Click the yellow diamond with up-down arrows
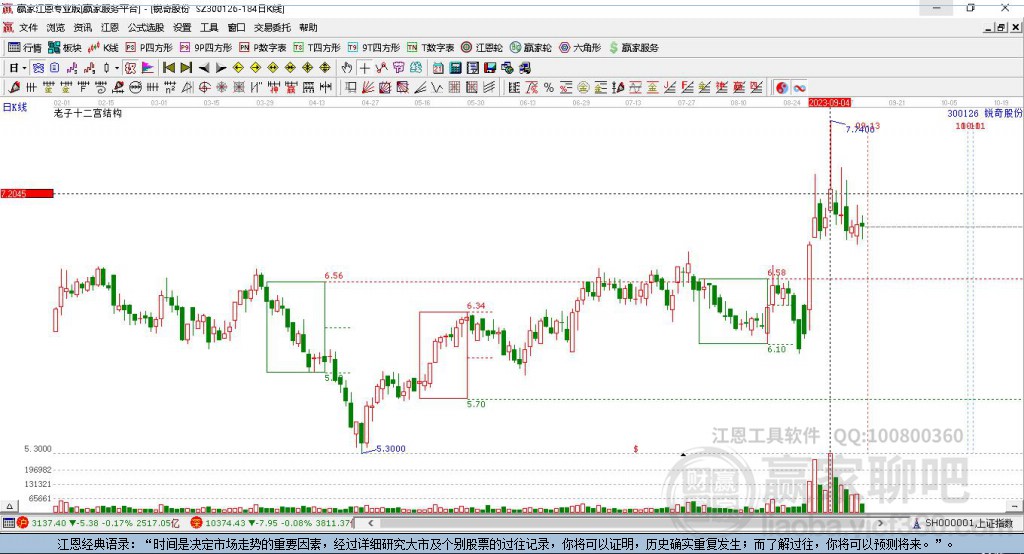This screenshot has width=1024, height=554. pyautogui.click(x=325, y=68)
